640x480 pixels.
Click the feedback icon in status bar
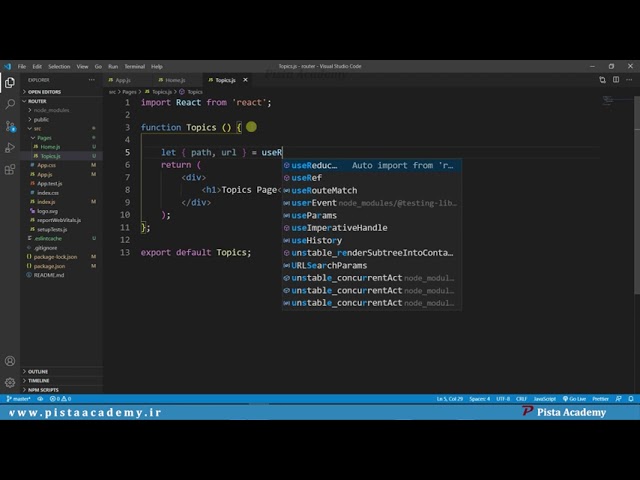click(618, 399)
